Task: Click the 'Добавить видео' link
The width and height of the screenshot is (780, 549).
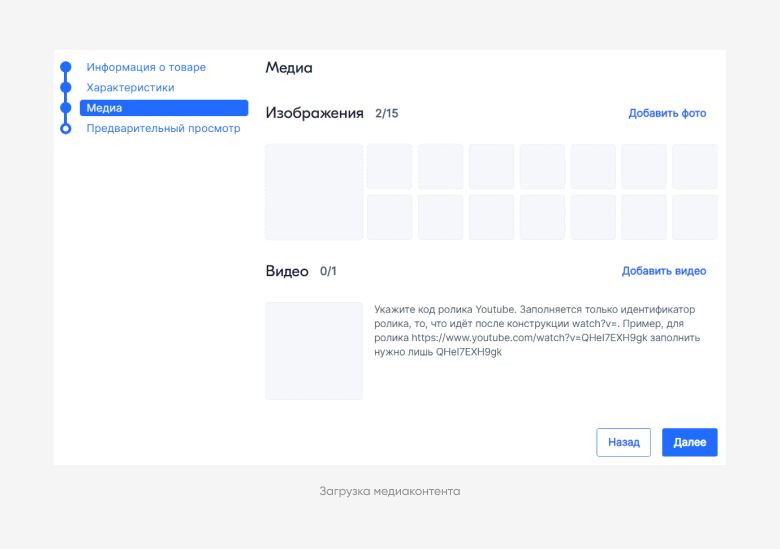Action: [x=664, y=271]
